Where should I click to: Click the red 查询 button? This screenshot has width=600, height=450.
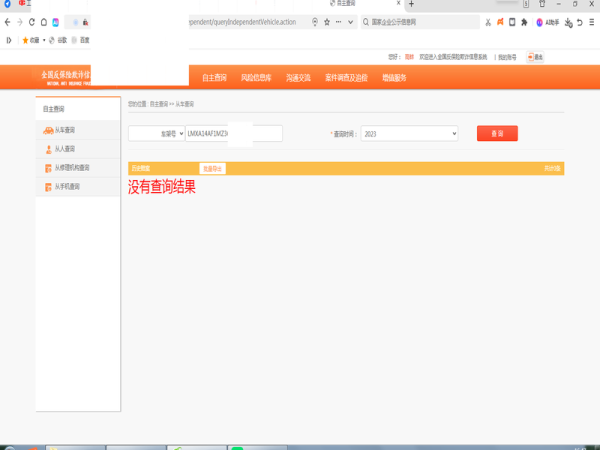[x=497, y=133]
